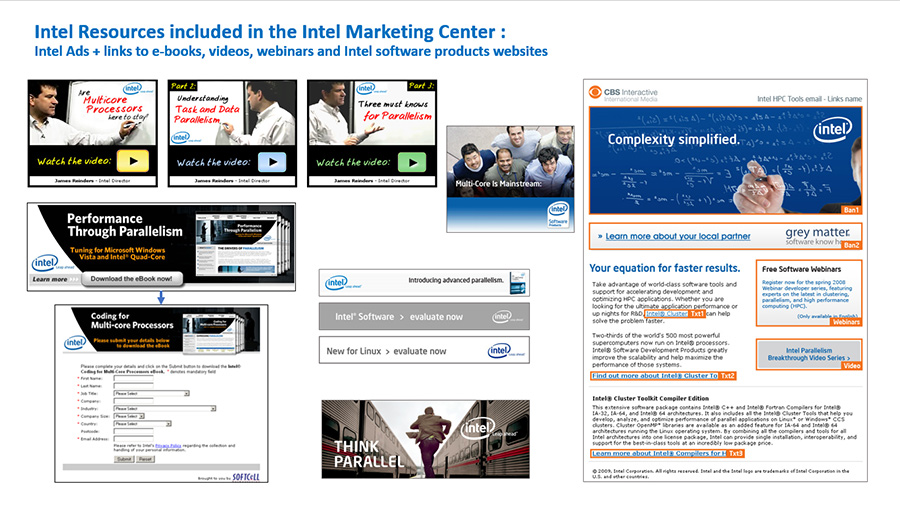
Task: Click the 'Intel HPC Tools email - Links name' text
Action: [809, 99]
